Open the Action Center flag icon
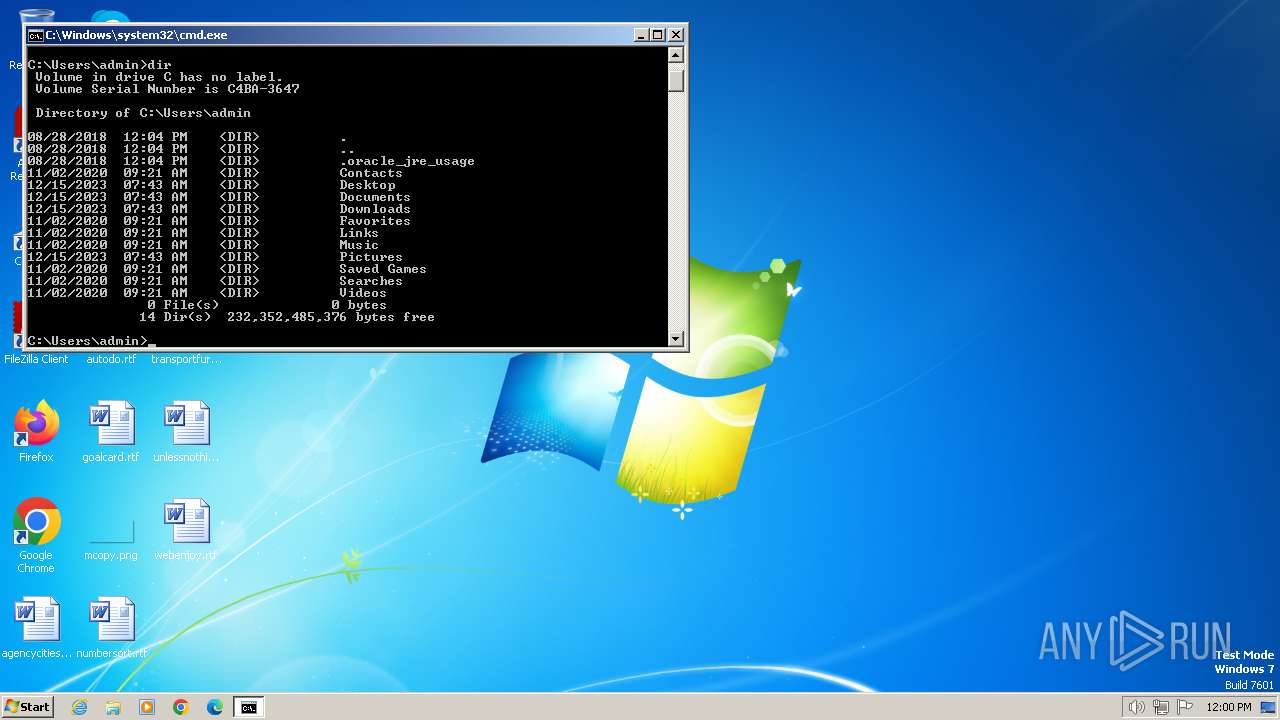This screenshot has width=1280, height=720. click(x=1185, y=707)
